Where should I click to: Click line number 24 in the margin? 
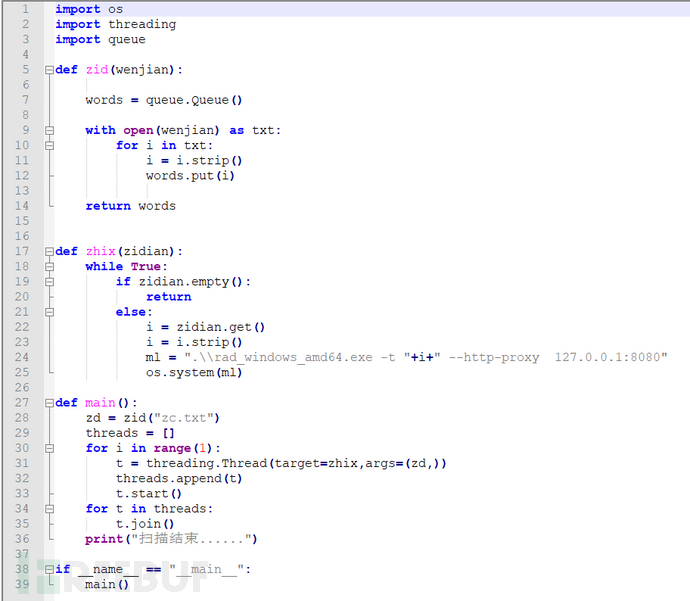[22, 357]
